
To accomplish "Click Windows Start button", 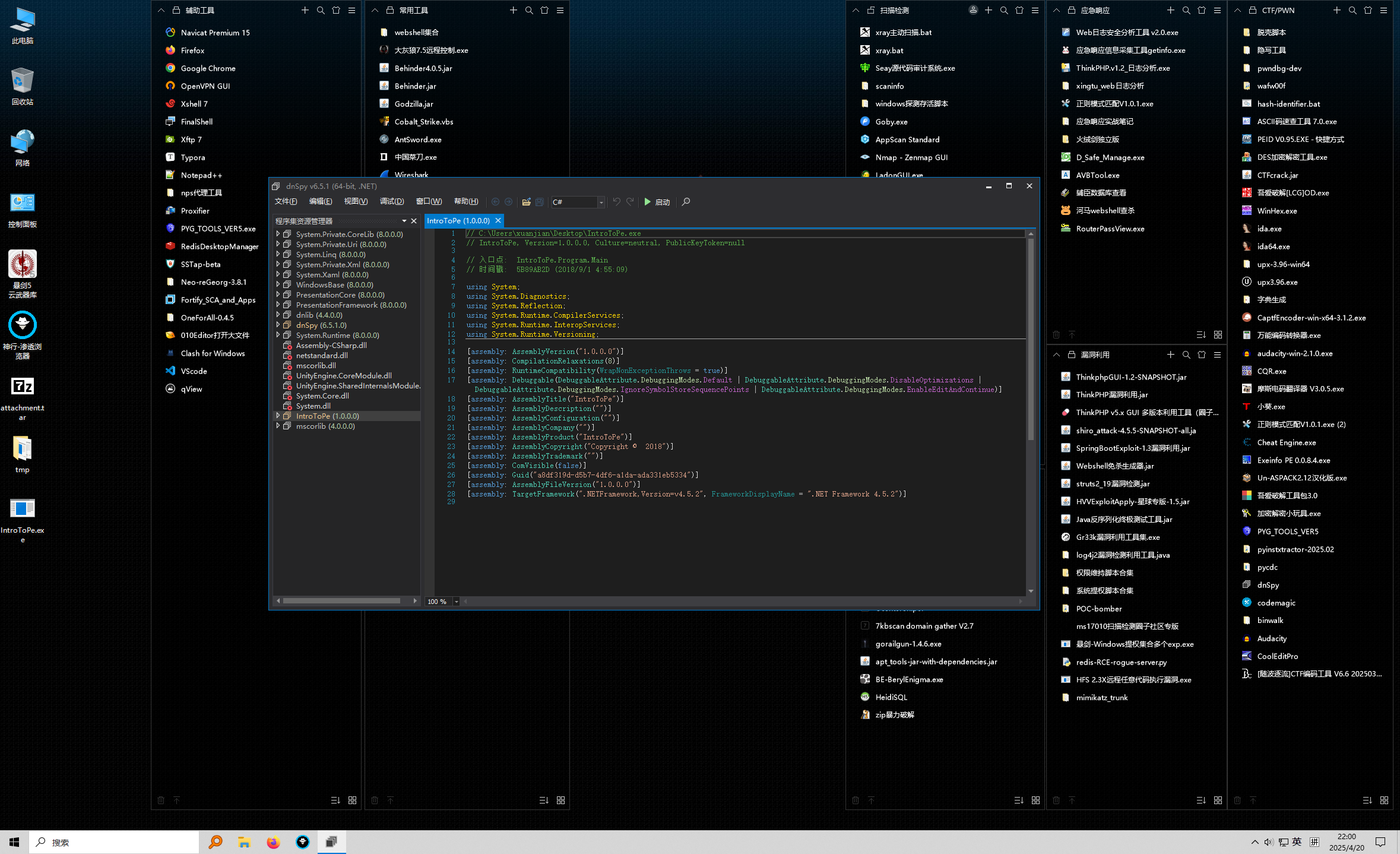I will click(x=14, y=842).
